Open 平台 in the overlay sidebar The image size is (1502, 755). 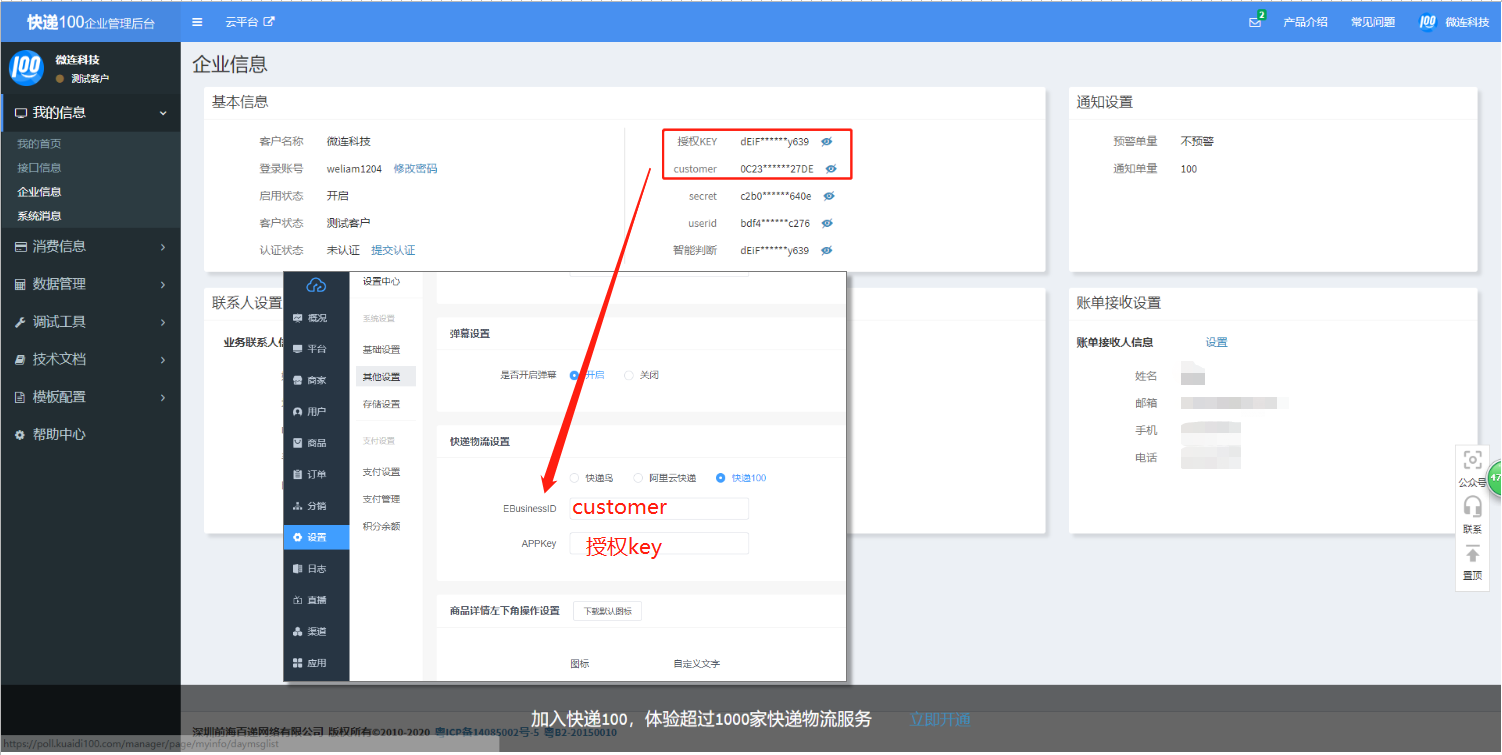coord(316,349)
